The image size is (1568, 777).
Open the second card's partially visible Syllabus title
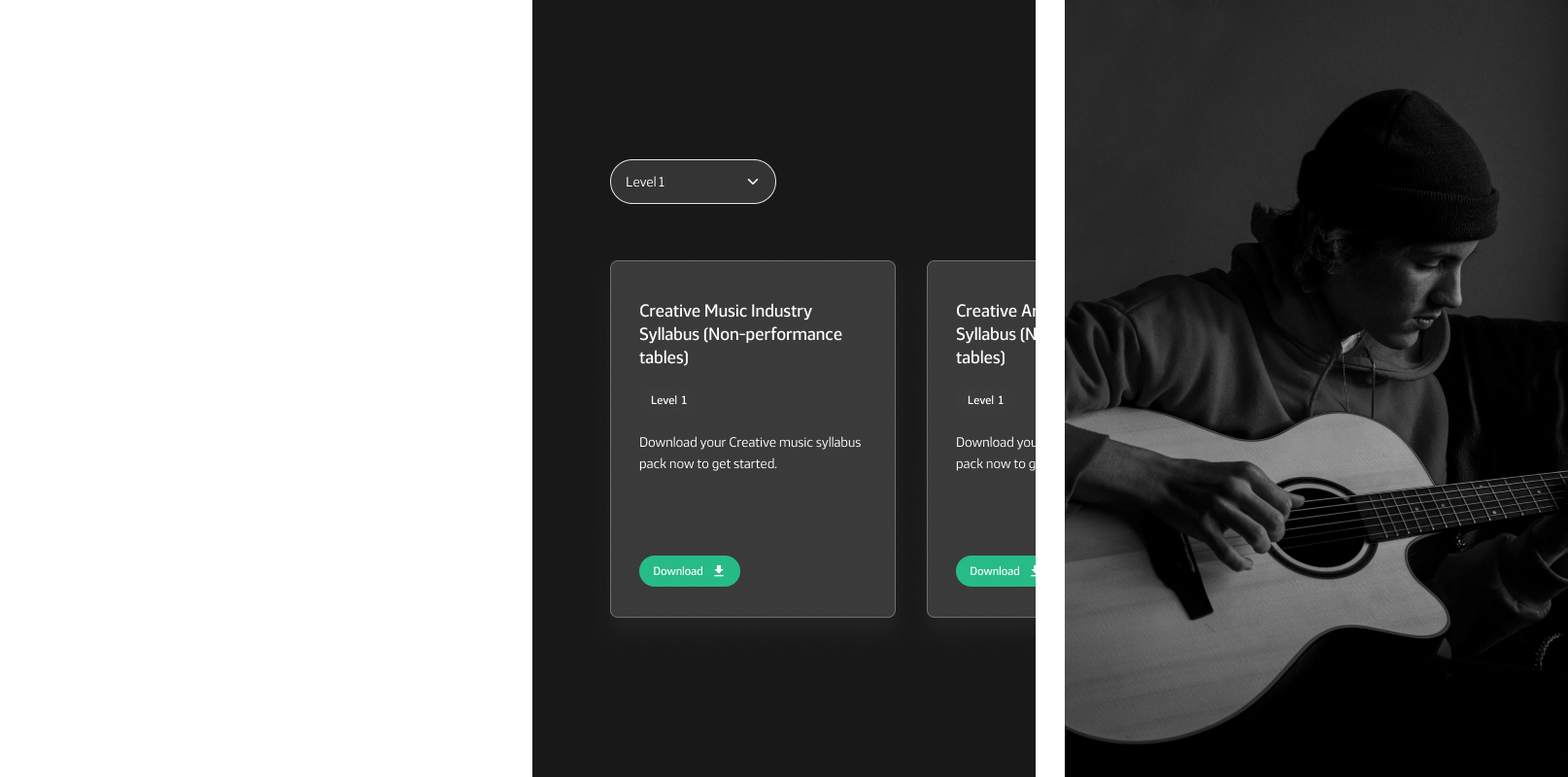coord(996,334)
